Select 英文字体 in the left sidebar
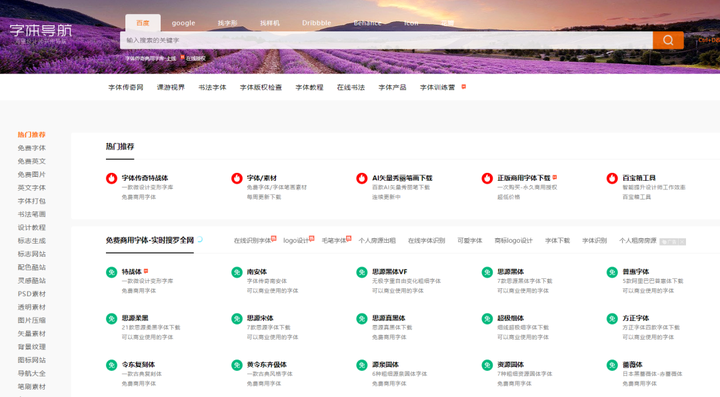 point(32,188)
